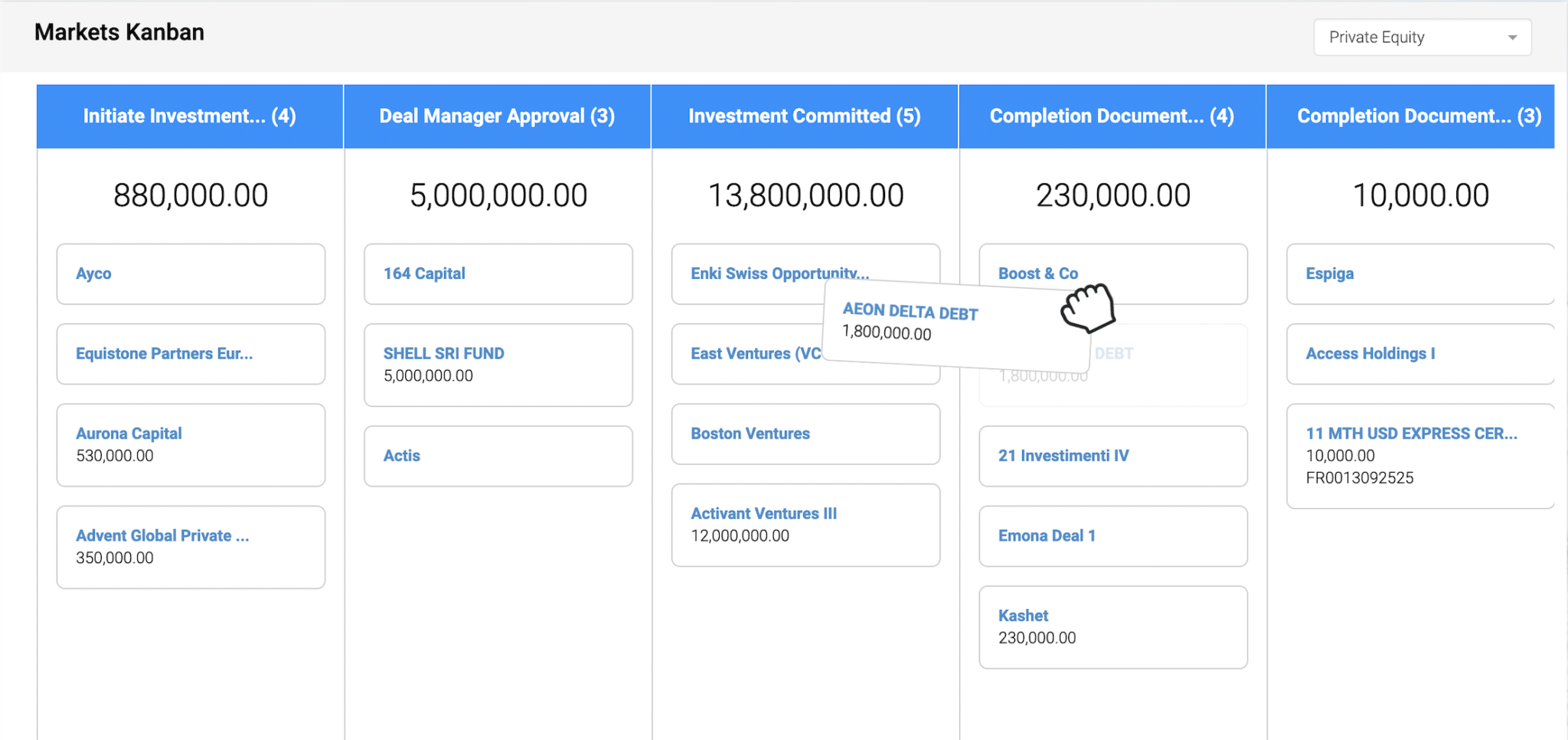Select the Investment Committed column header

pyautogui.click(x=805, y=116)
